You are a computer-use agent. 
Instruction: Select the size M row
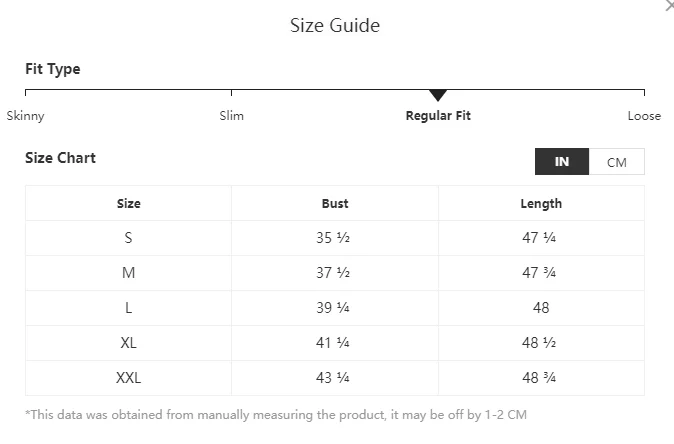[x=335, y=273]
